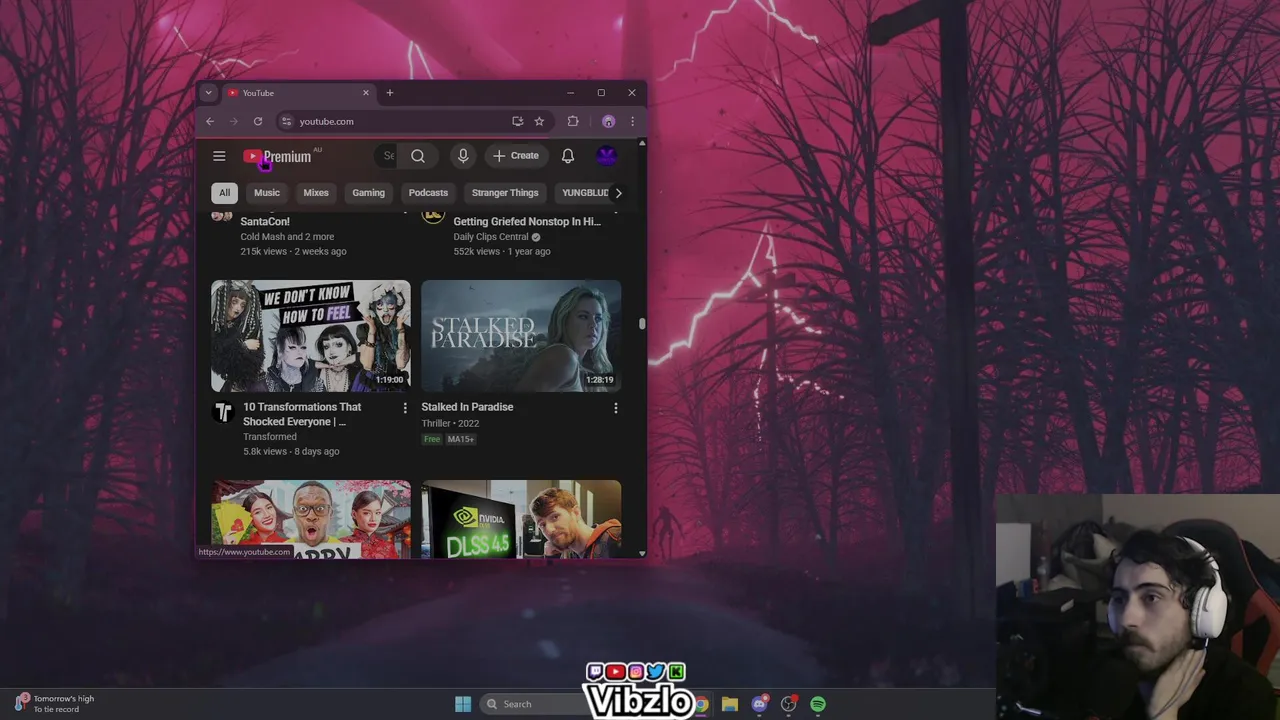Open YouTube notifications bell
1280x720 pixels.
tap(568, 156)
